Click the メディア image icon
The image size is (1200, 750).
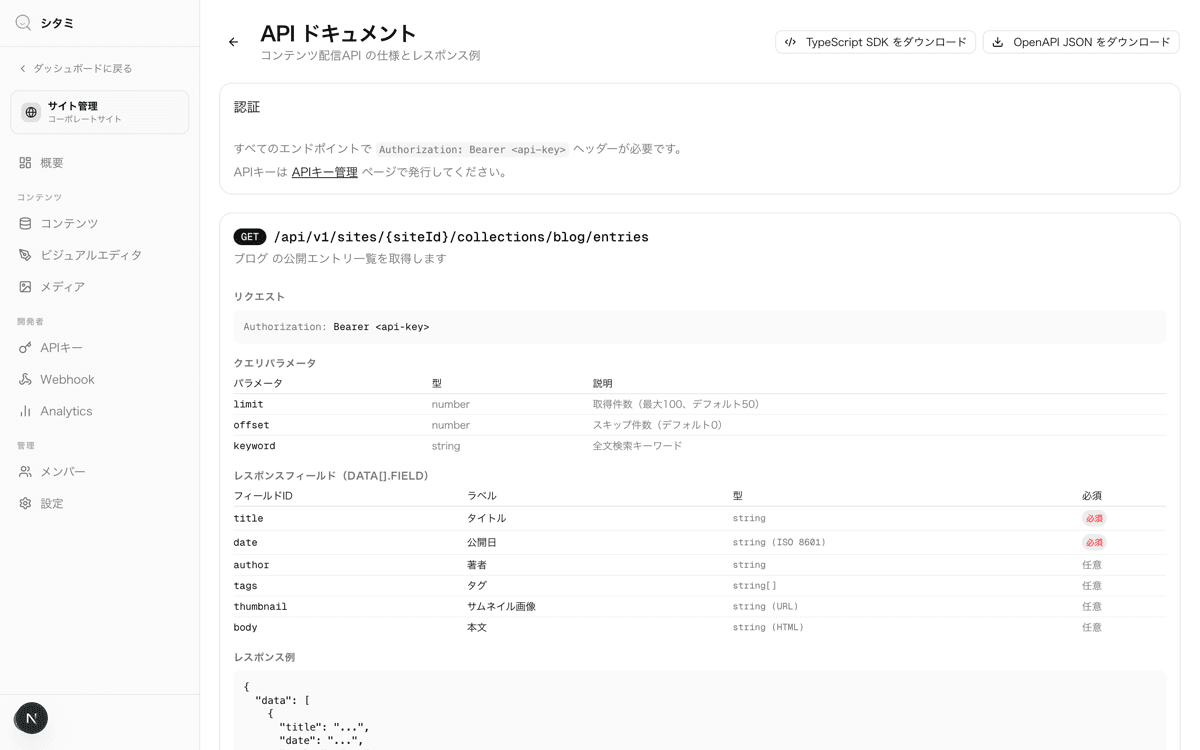[25, 287]
